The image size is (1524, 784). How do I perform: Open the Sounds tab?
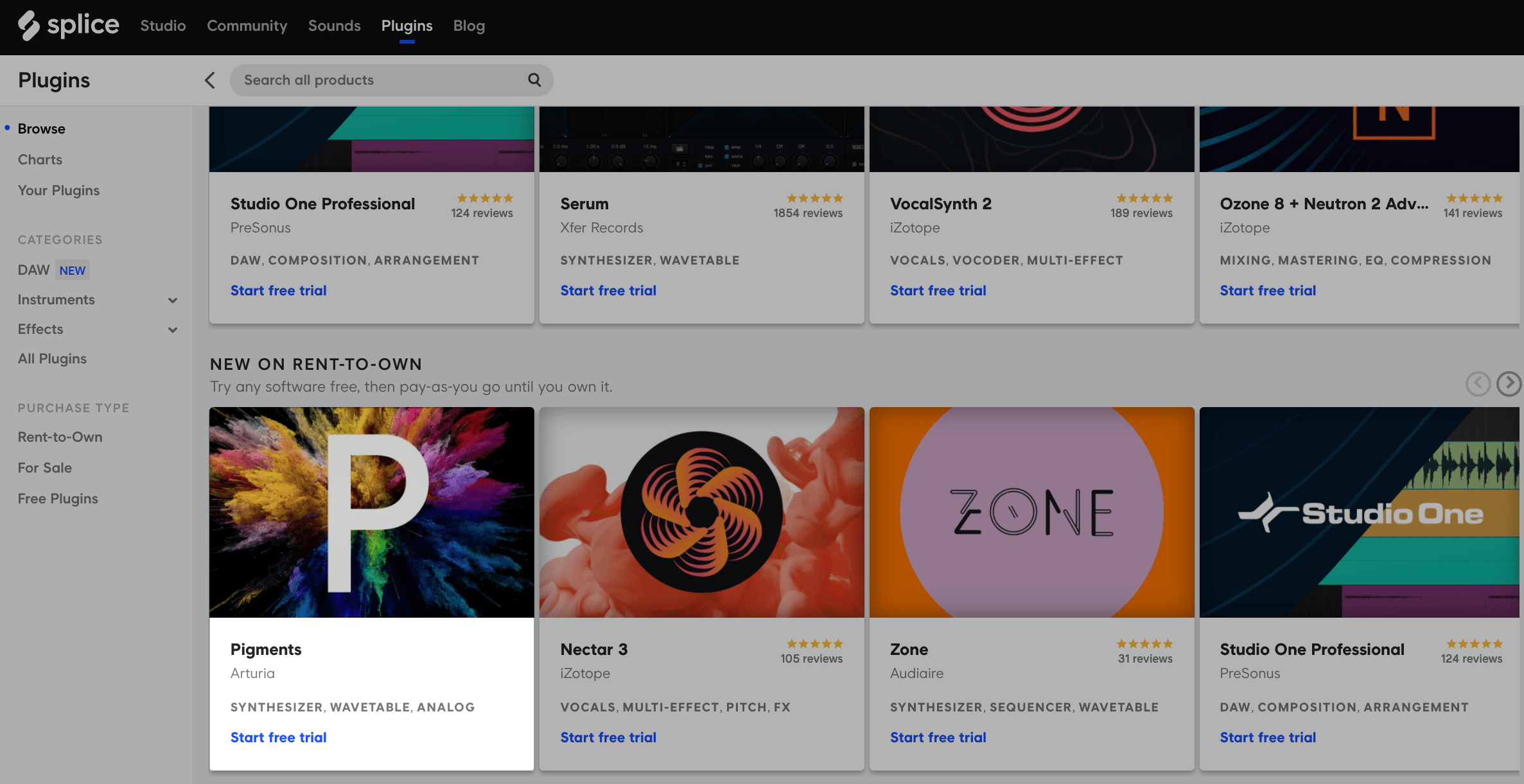pos(335,26)
